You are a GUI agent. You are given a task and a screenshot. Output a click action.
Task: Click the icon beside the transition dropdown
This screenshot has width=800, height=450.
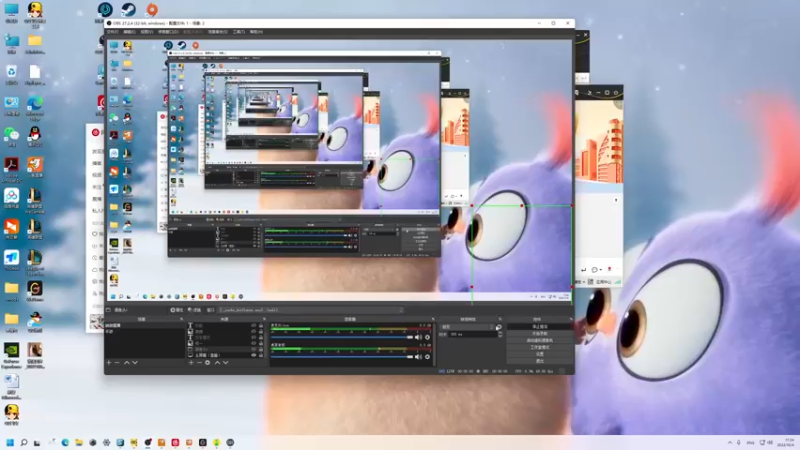pyautogui.click(x=498, y=327)
